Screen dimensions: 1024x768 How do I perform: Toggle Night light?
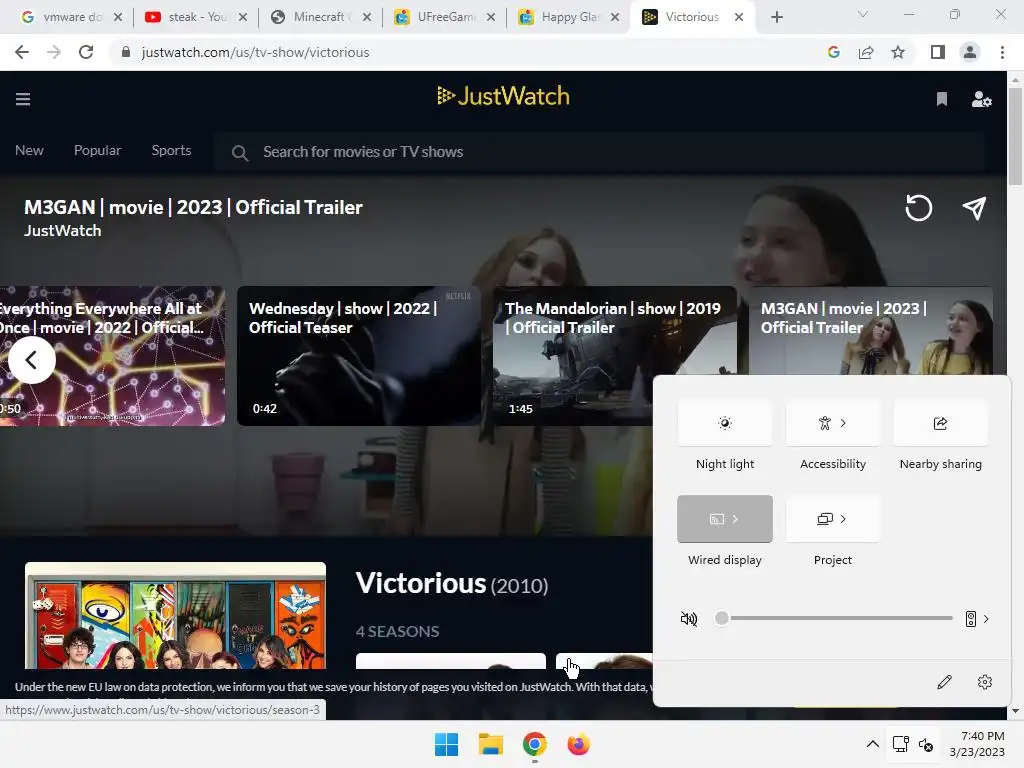[x=725, y=423]
